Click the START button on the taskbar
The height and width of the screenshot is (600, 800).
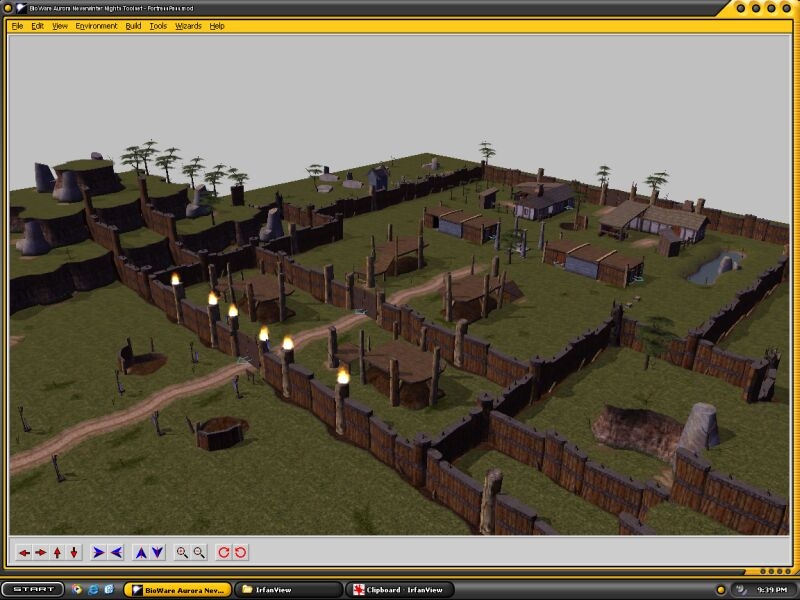(x=33, y=589)
